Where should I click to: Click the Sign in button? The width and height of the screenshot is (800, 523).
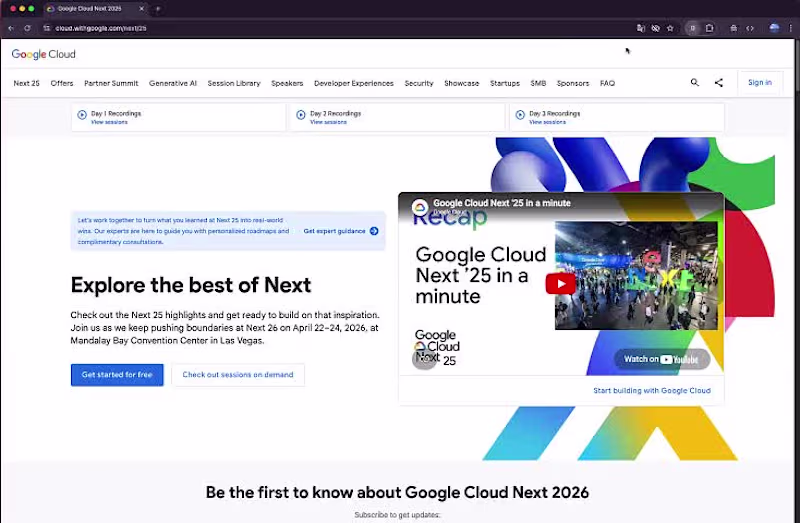pyautogui.click(x=760, y=82)
